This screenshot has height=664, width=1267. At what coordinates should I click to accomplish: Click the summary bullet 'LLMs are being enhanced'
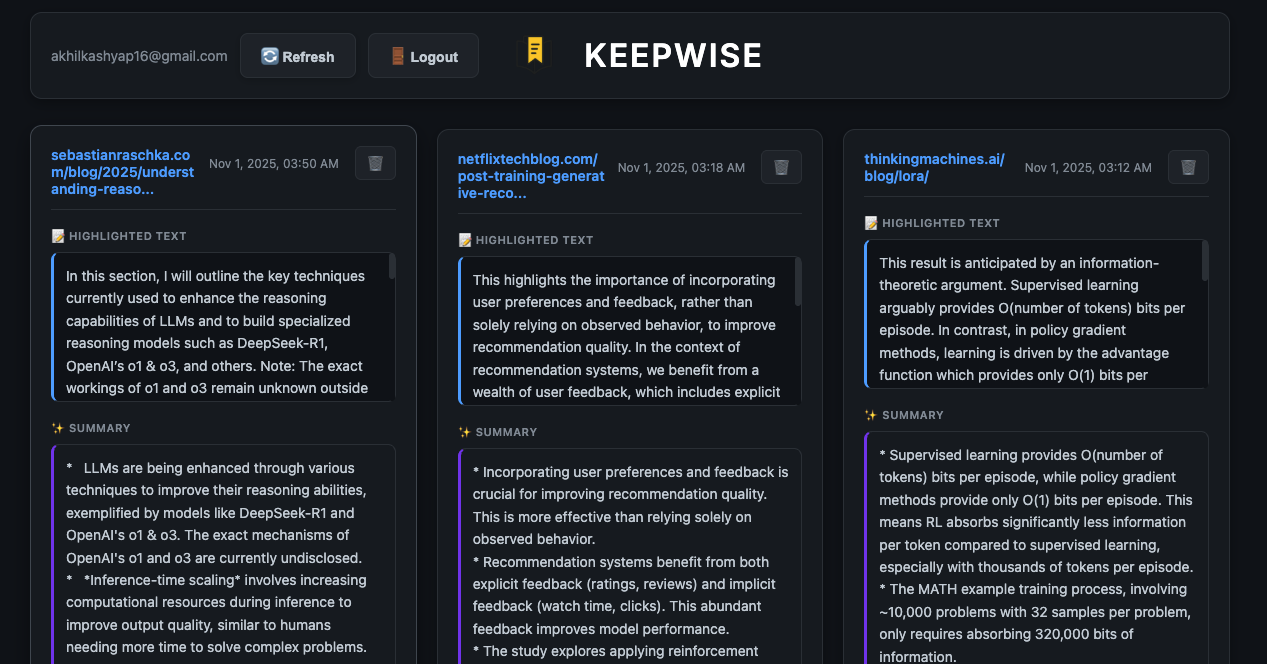pyautogui.click(x=216, y=512)
